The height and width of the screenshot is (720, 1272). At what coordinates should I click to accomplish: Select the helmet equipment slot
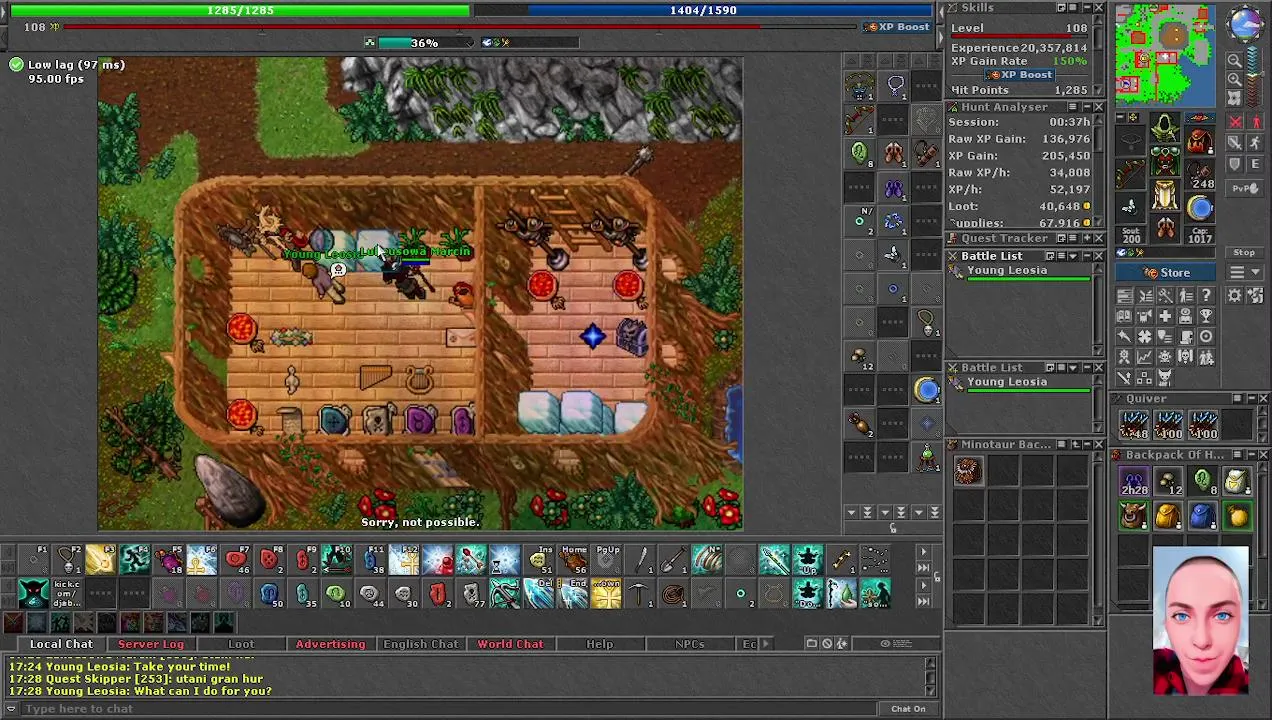1165,127
